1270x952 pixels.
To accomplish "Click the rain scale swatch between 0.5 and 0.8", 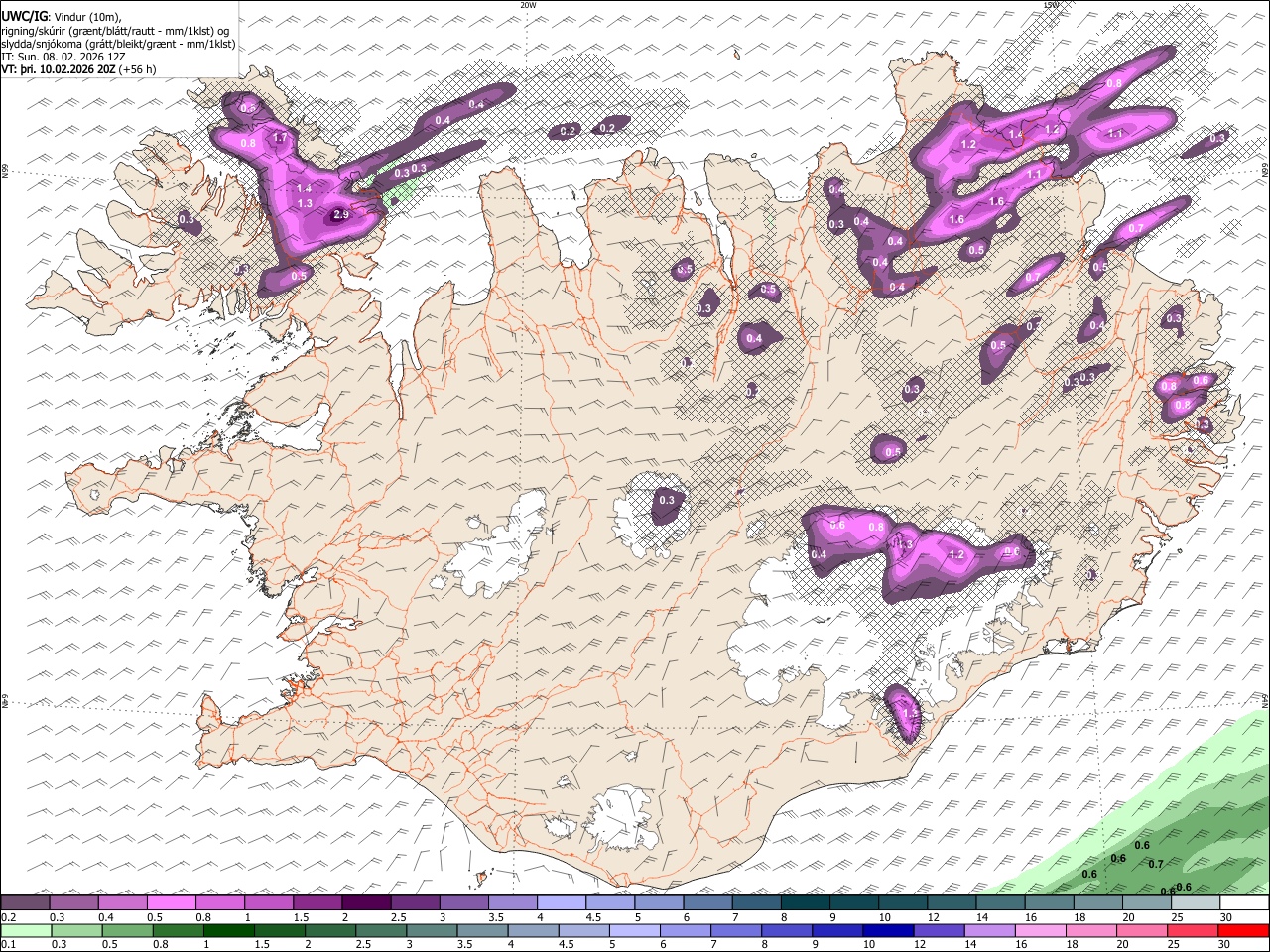I will tap(127, 931).
